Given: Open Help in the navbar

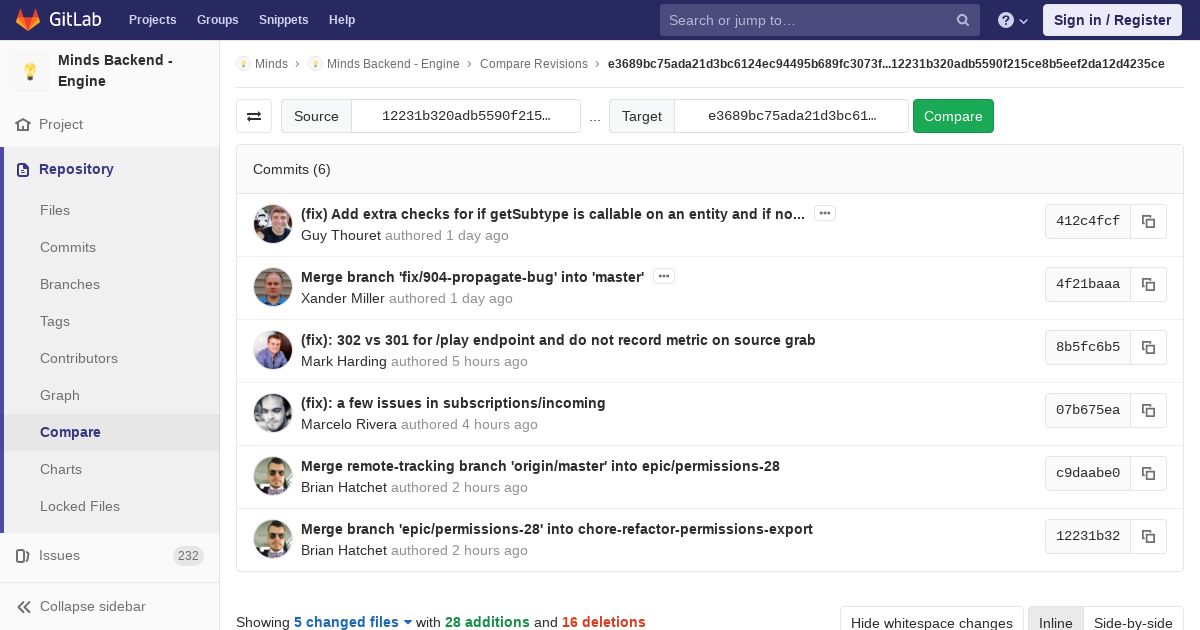Looking at the screenshot, I should tap(342, 20).
